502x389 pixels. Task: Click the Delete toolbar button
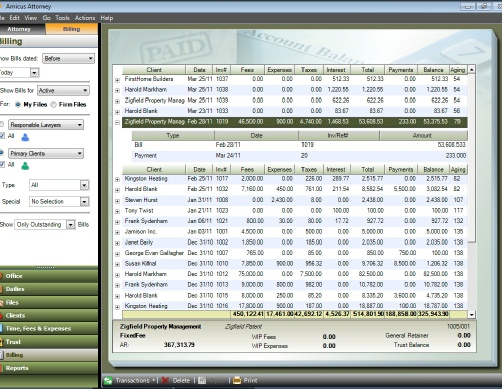[176, 380]
